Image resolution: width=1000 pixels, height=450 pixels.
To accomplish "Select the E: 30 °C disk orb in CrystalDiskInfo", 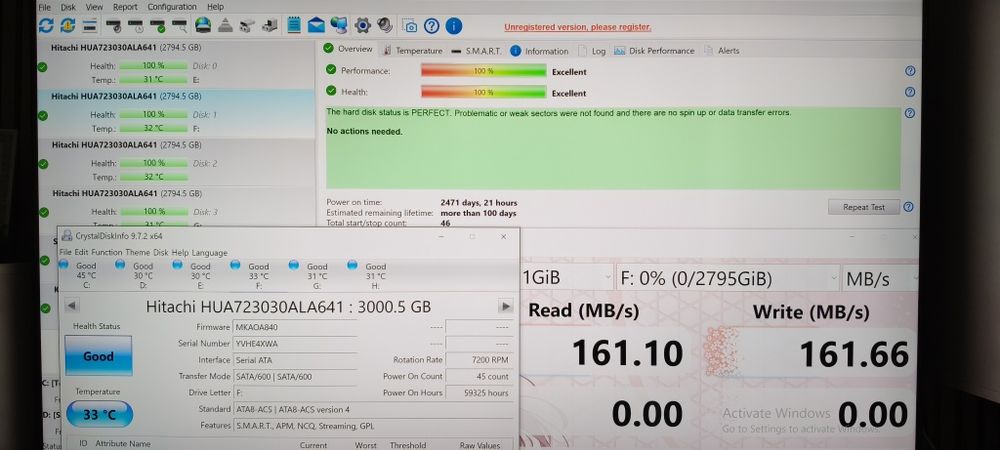I will tap(177, 265).
